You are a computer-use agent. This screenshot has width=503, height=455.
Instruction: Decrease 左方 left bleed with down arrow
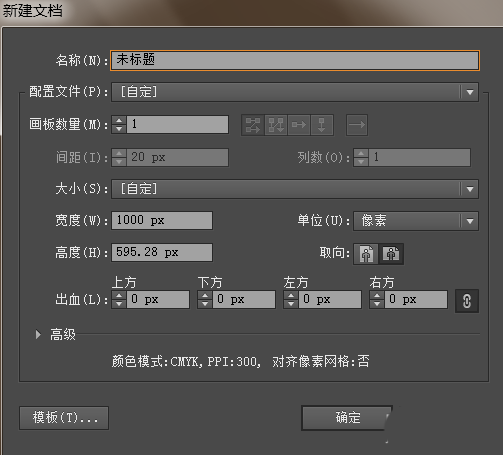(291, 304)
